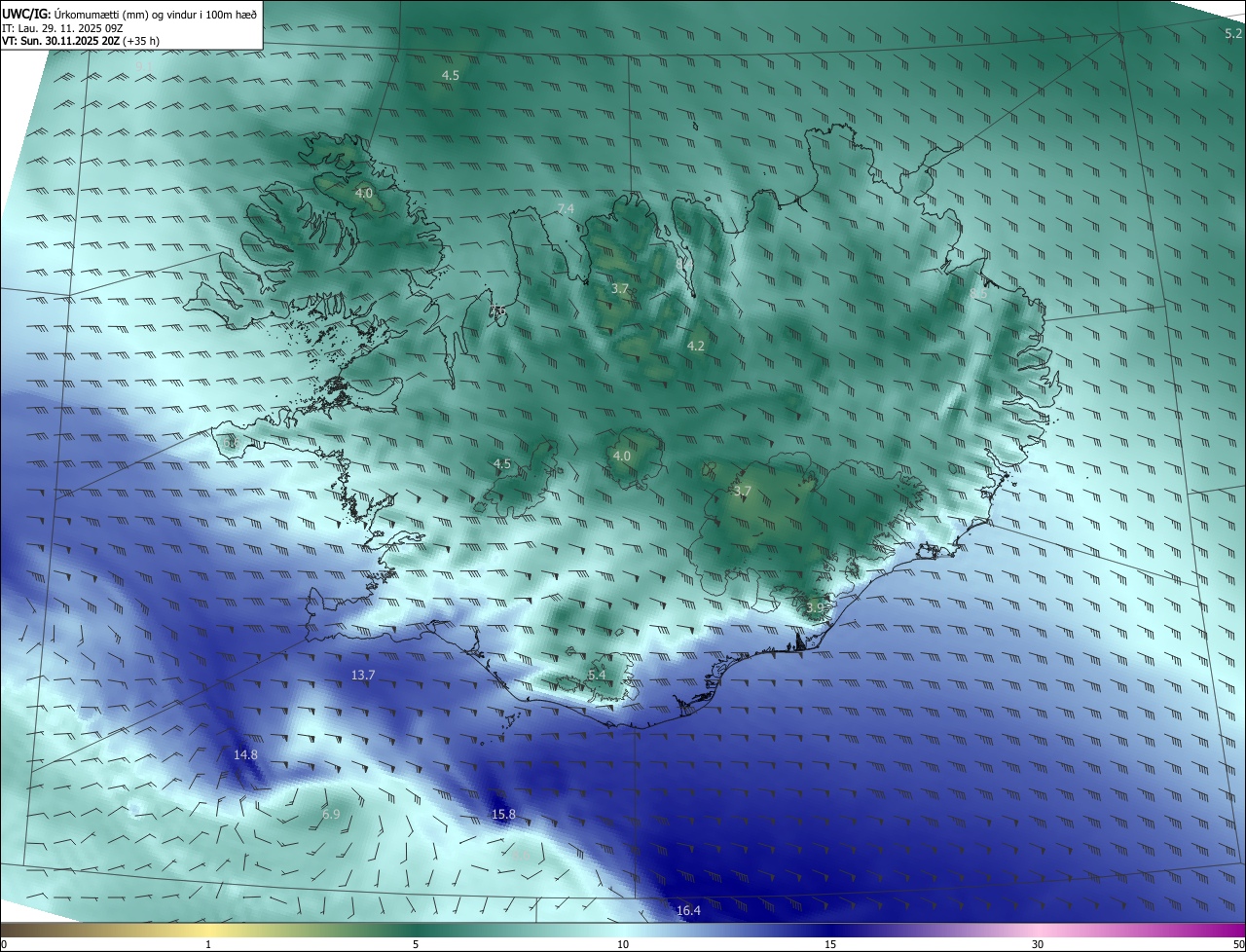The image size is (1246, 952).
Task: Click the 7.6 precipitation value label
Action: (x=497, y=311)
